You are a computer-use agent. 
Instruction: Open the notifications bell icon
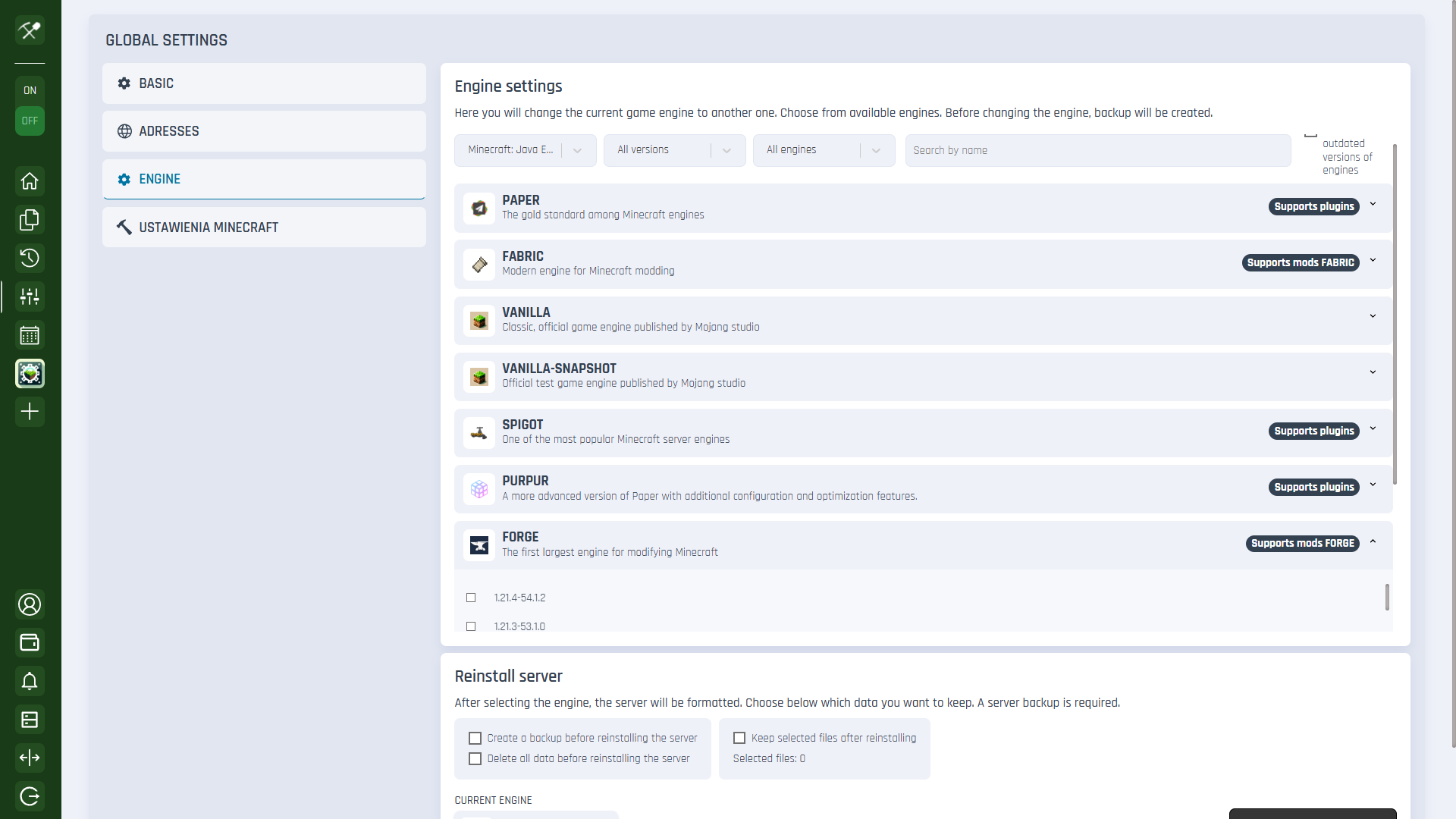click(x=30, y=681)
